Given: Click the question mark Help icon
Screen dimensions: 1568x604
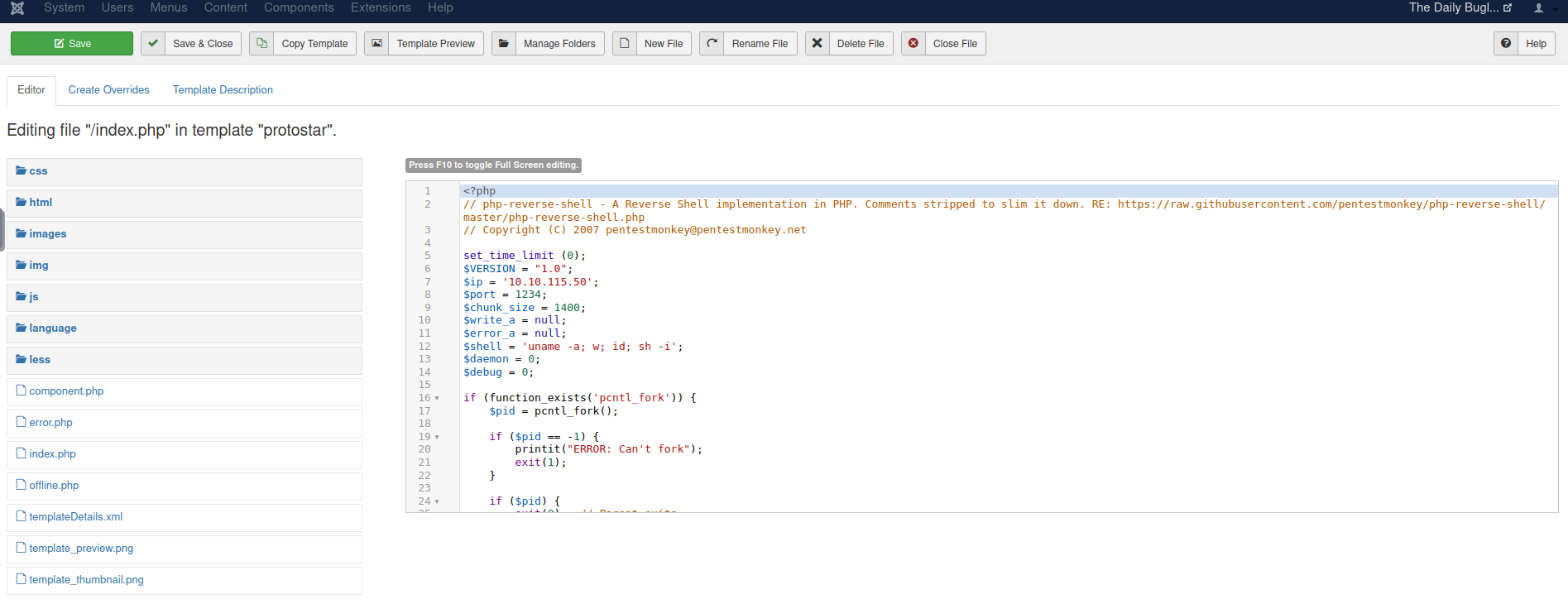Looking at the screenshot, I should point(1506,43).
